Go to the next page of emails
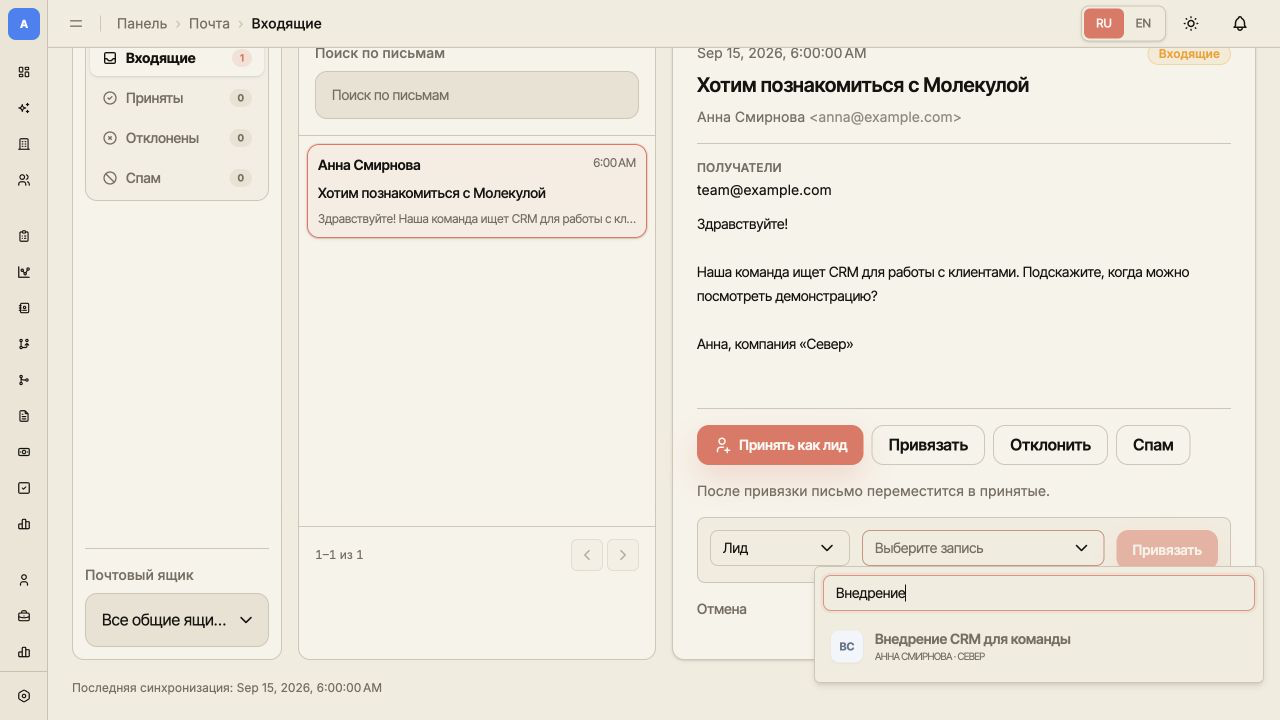The image size is (1280, 720). click(623, 555)
